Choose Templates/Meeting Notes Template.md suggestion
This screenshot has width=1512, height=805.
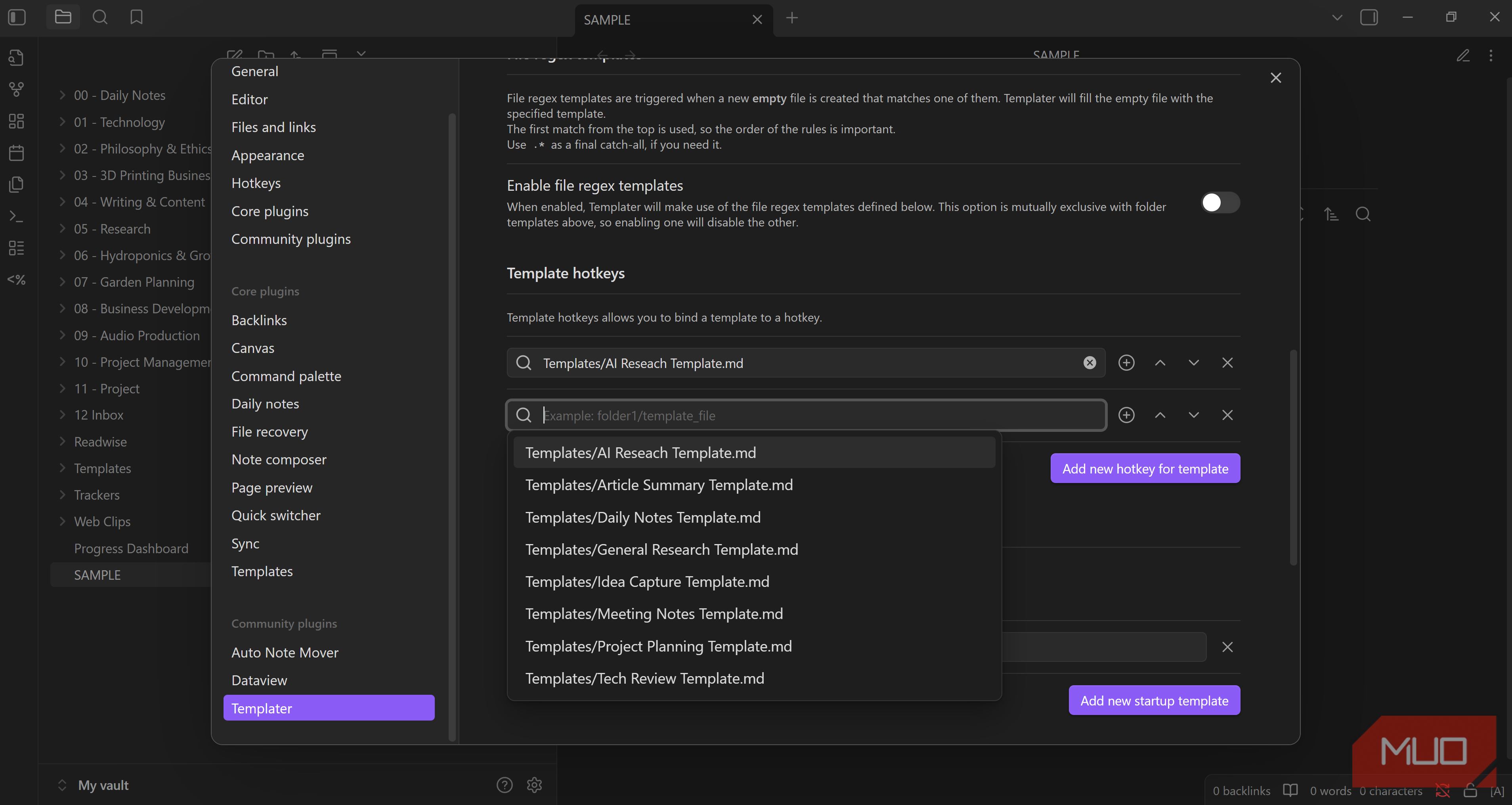pyautogui.click(x=754, y=613)
